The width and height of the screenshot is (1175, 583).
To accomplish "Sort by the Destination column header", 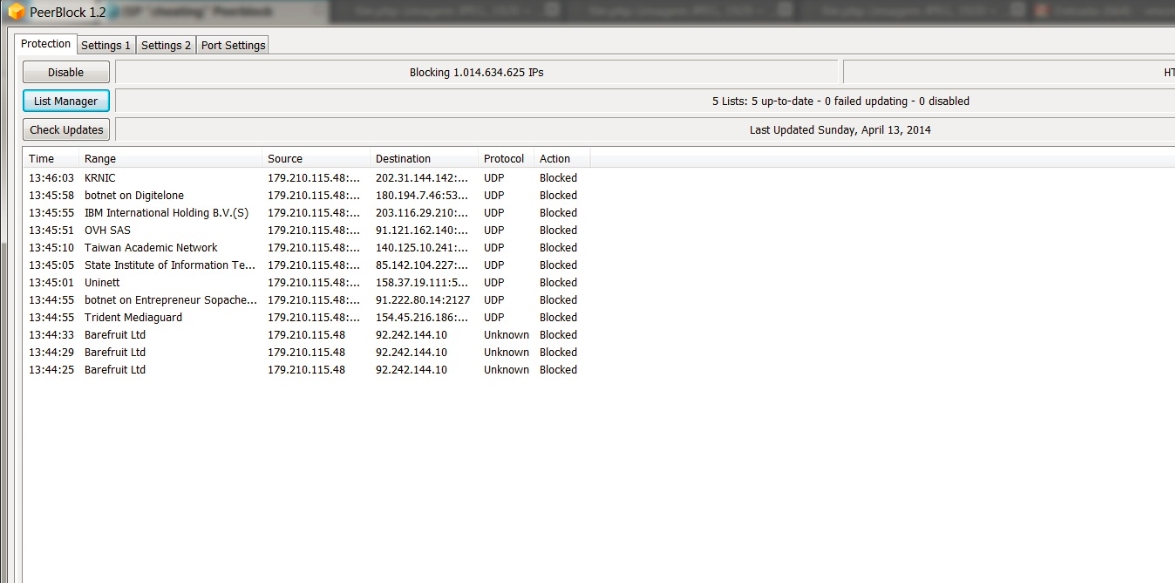I will [424, 158].
